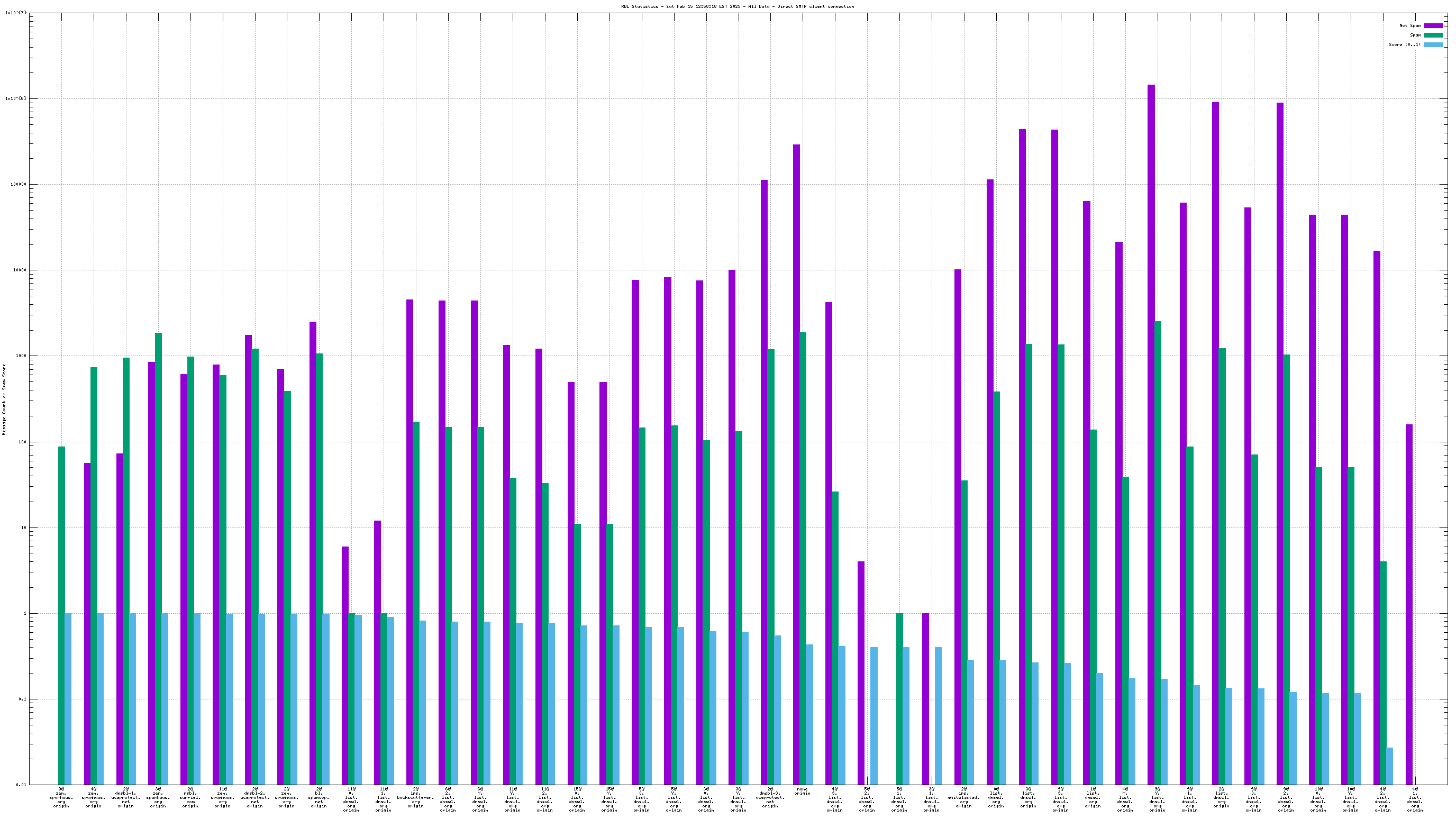Click the purple Not Spam legend swatch
Image resolution: width=1456 pixels, height=819 pixels.
1432,25
